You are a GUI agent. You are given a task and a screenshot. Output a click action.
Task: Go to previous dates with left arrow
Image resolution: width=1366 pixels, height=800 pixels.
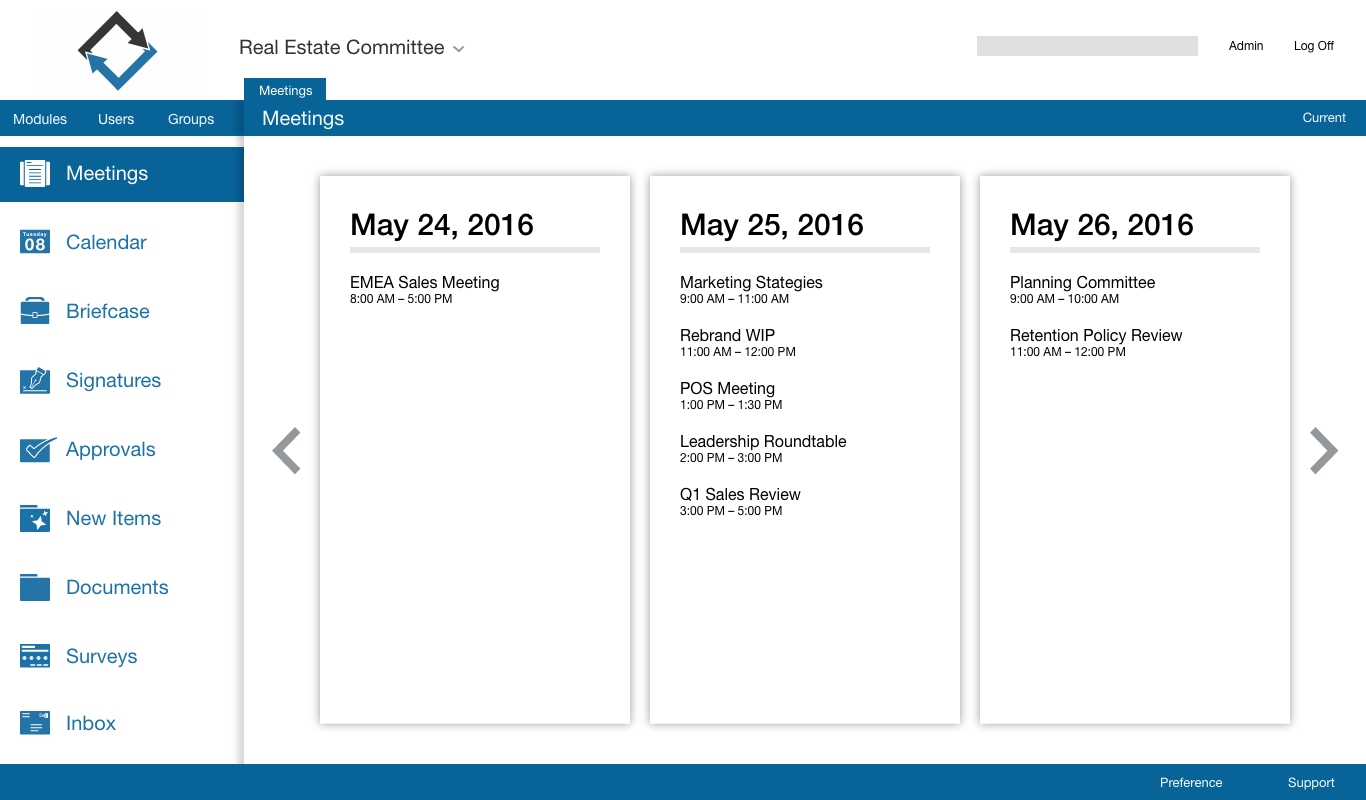pos(287,450)
